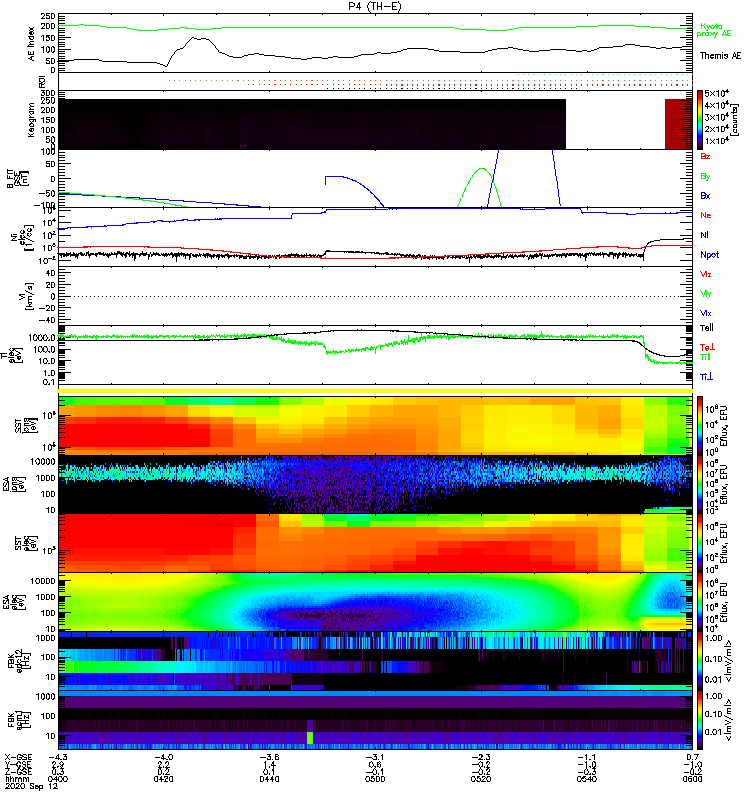
Task: Click the 0540 time tick label
Action: tap(587, 779)
